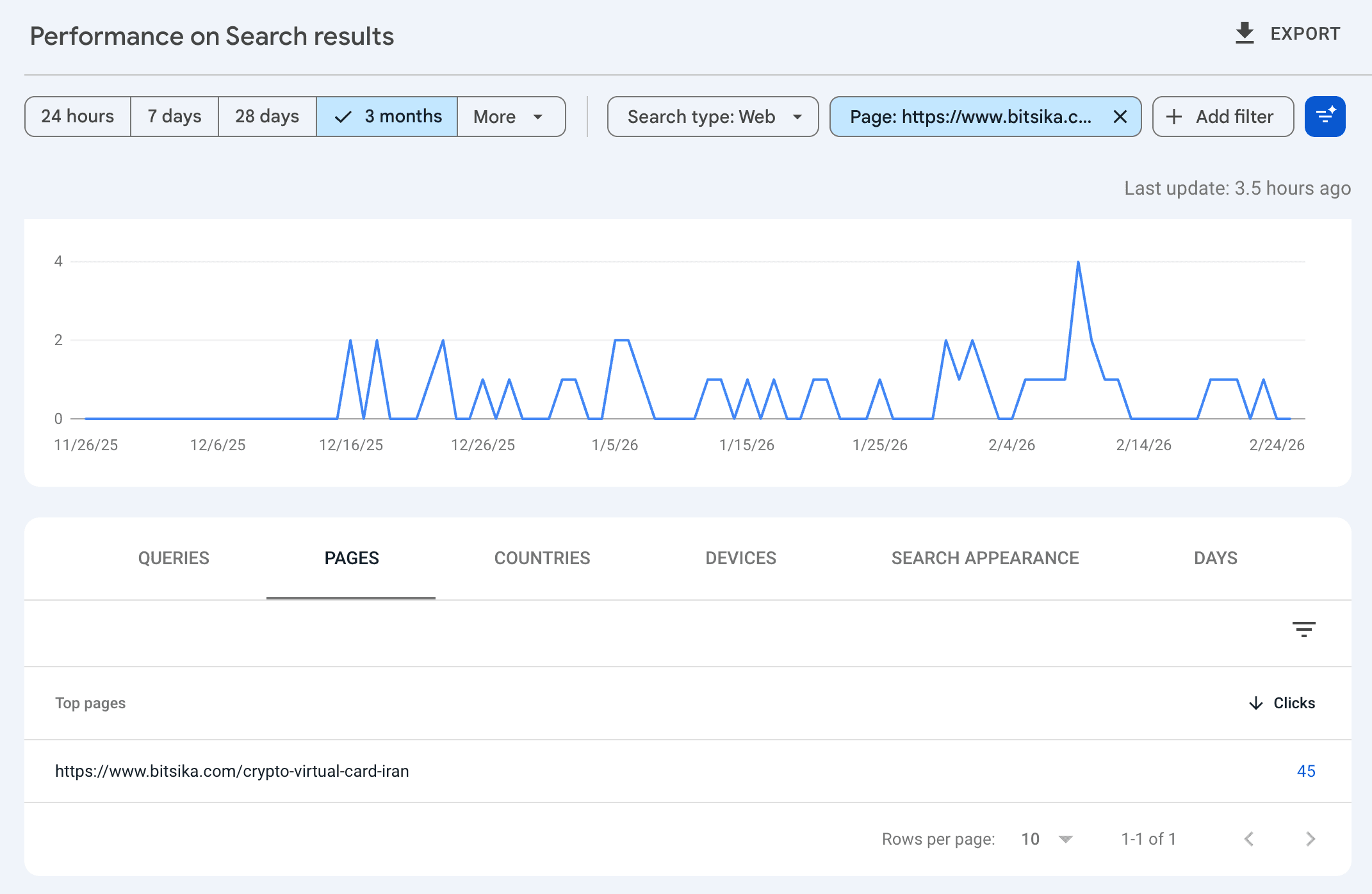The height and width of the screenshot is (894, 1372).
Task: Open the filter customization icon at top right
Action: pos(1325,117)
